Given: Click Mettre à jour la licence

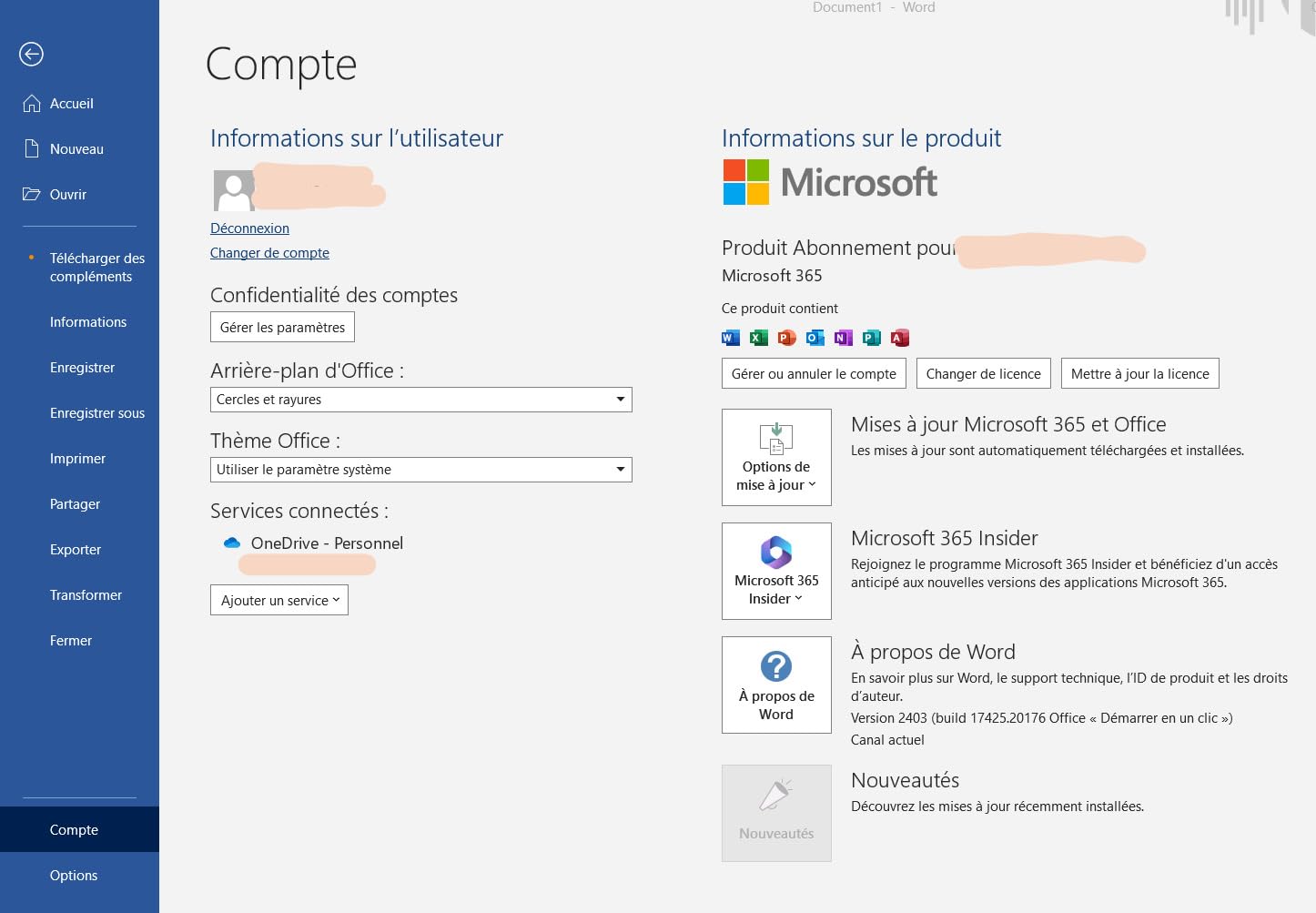Looking at the screenshot, I should pos(1140,373).
